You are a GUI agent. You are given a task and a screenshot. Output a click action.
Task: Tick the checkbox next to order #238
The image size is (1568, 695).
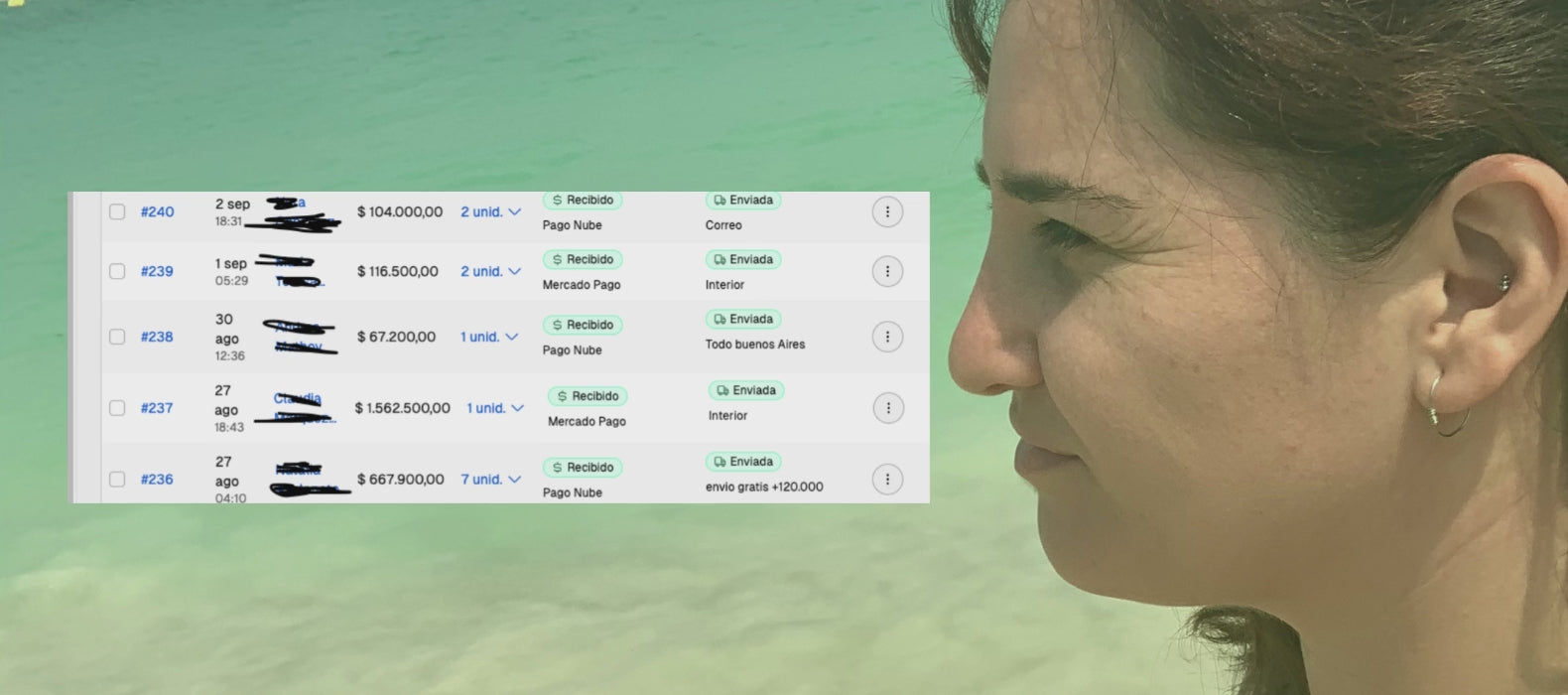117,337
